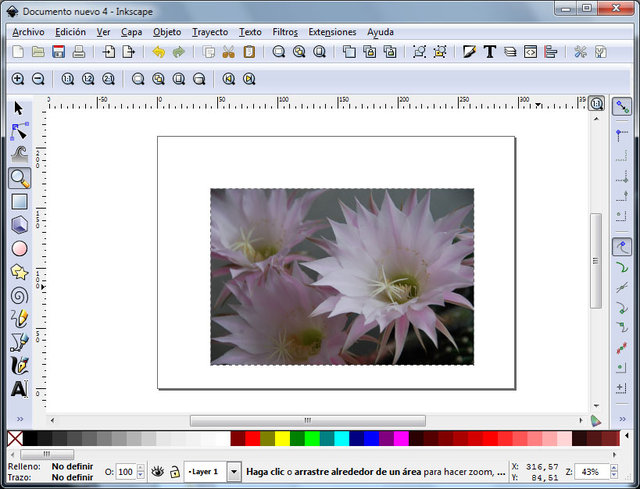Open the Filtros menu
The image size is (640, 489).
click(x=284, y=32)
